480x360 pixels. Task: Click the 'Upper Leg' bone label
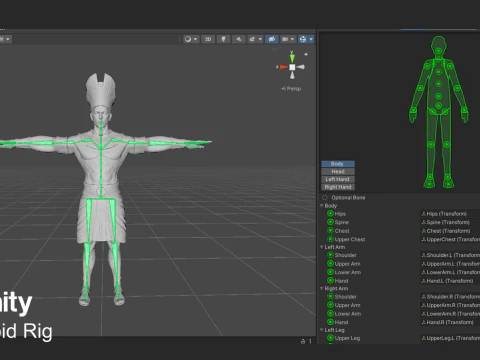[347, 338]
